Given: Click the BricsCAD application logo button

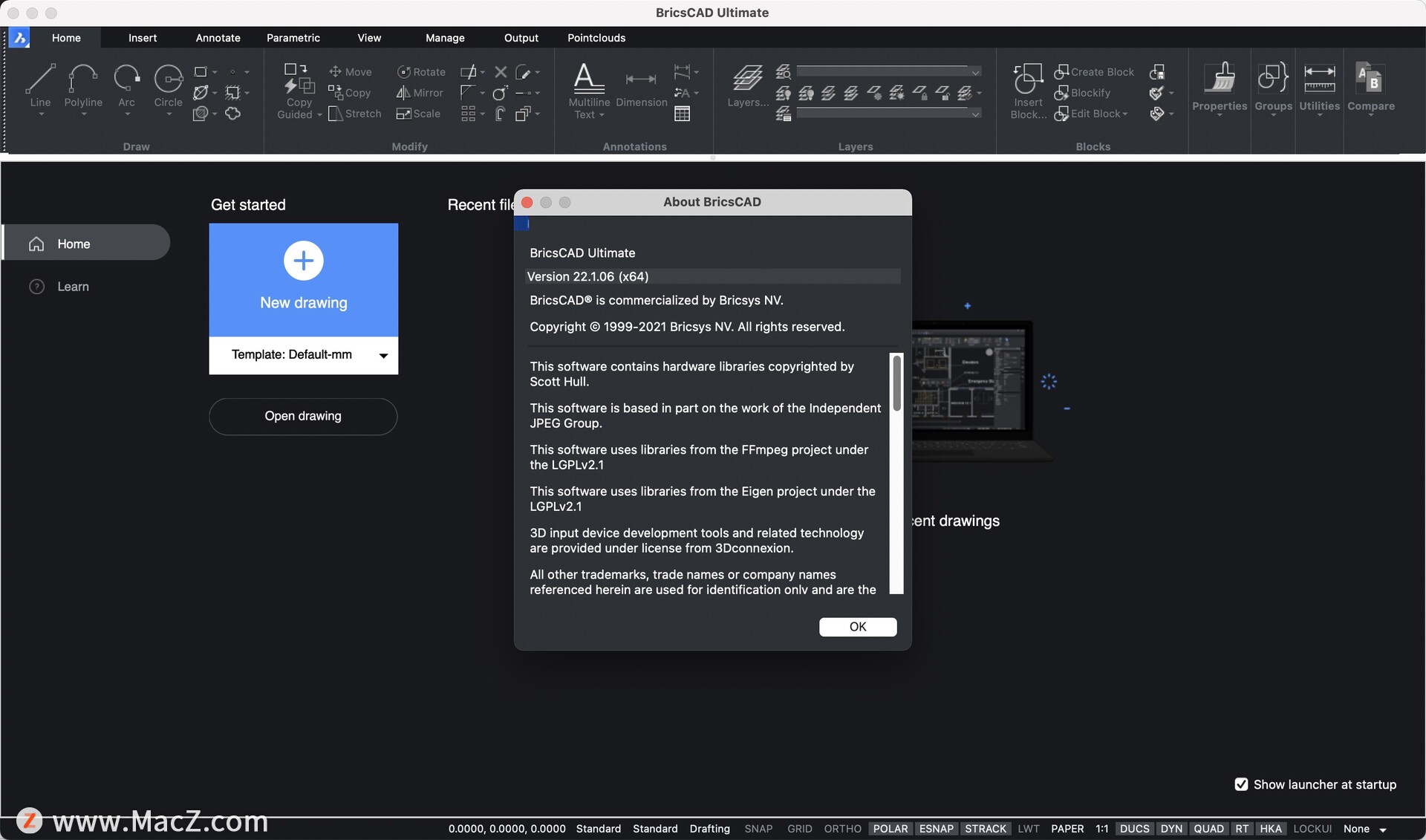Looking at the screenshot, I should point(19,37).
